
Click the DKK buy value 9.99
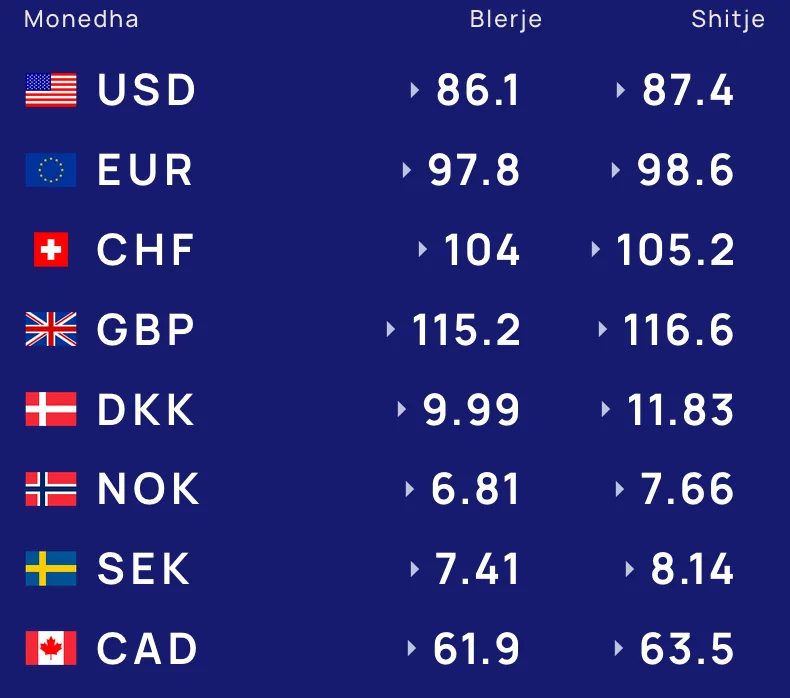tap(471, 409)
